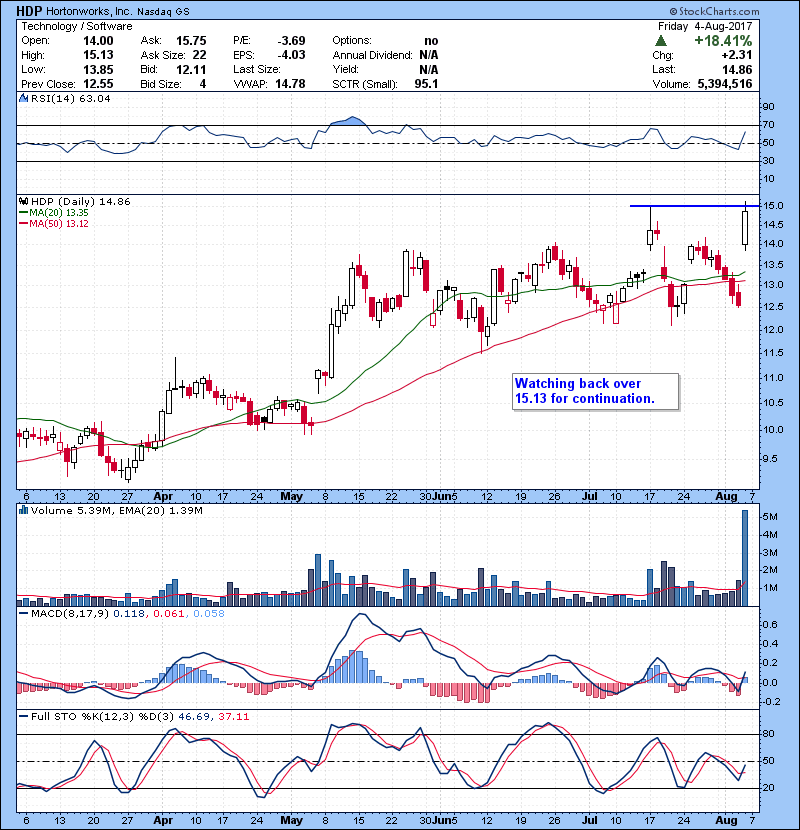
Task: Click the High value 15.13
Action: click(x=98, y=55)
